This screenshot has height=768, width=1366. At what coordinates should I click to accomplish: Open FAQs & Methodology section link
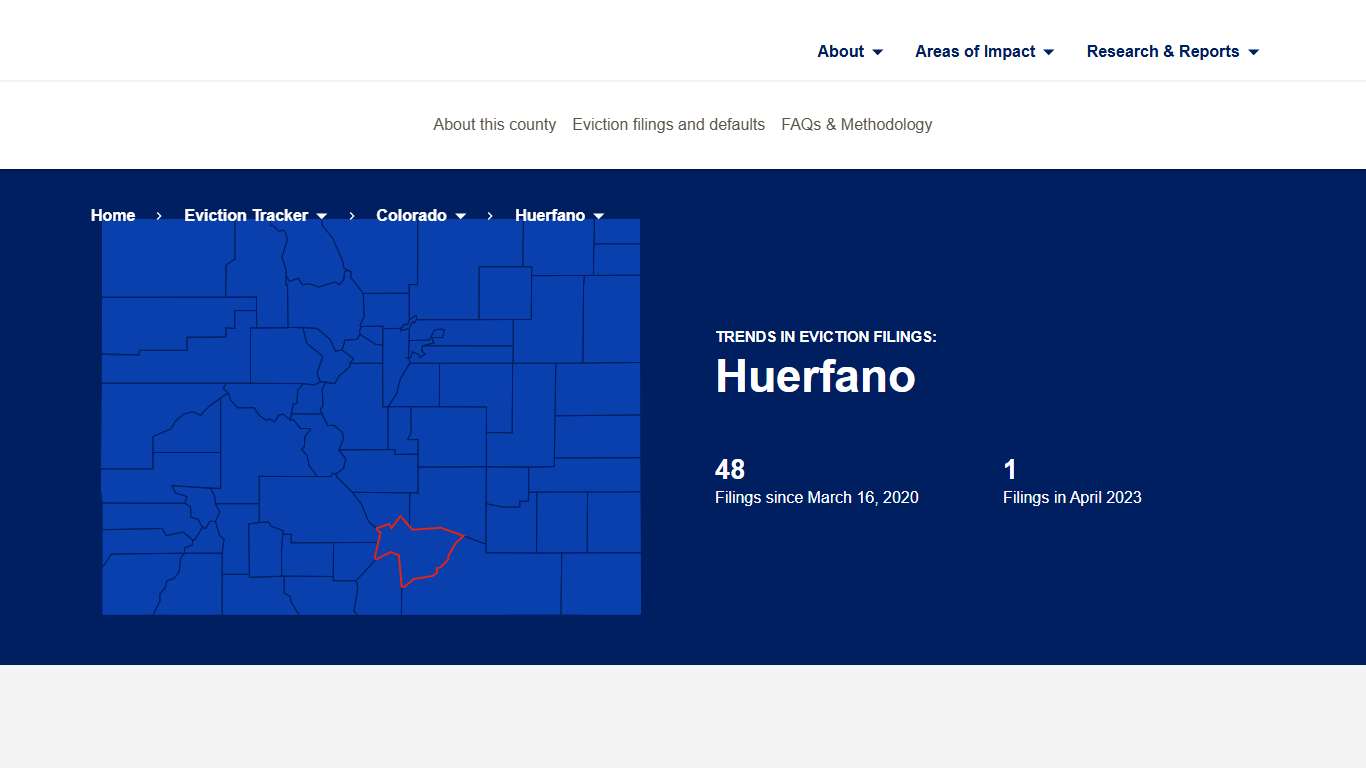click(856, 125)
